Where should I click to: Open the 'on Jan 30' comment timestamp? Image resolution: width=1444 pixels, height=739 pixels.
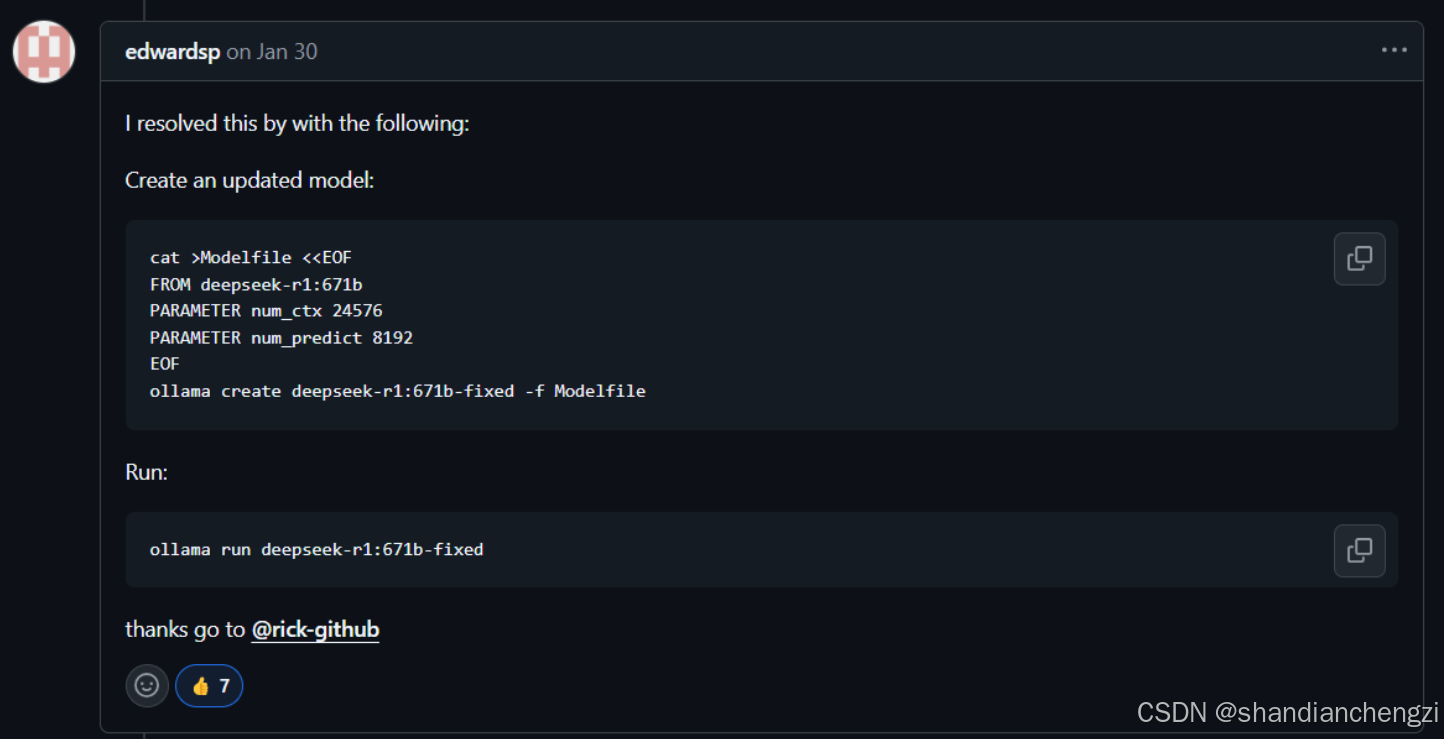pyautogui.click(x=272, y=52)
